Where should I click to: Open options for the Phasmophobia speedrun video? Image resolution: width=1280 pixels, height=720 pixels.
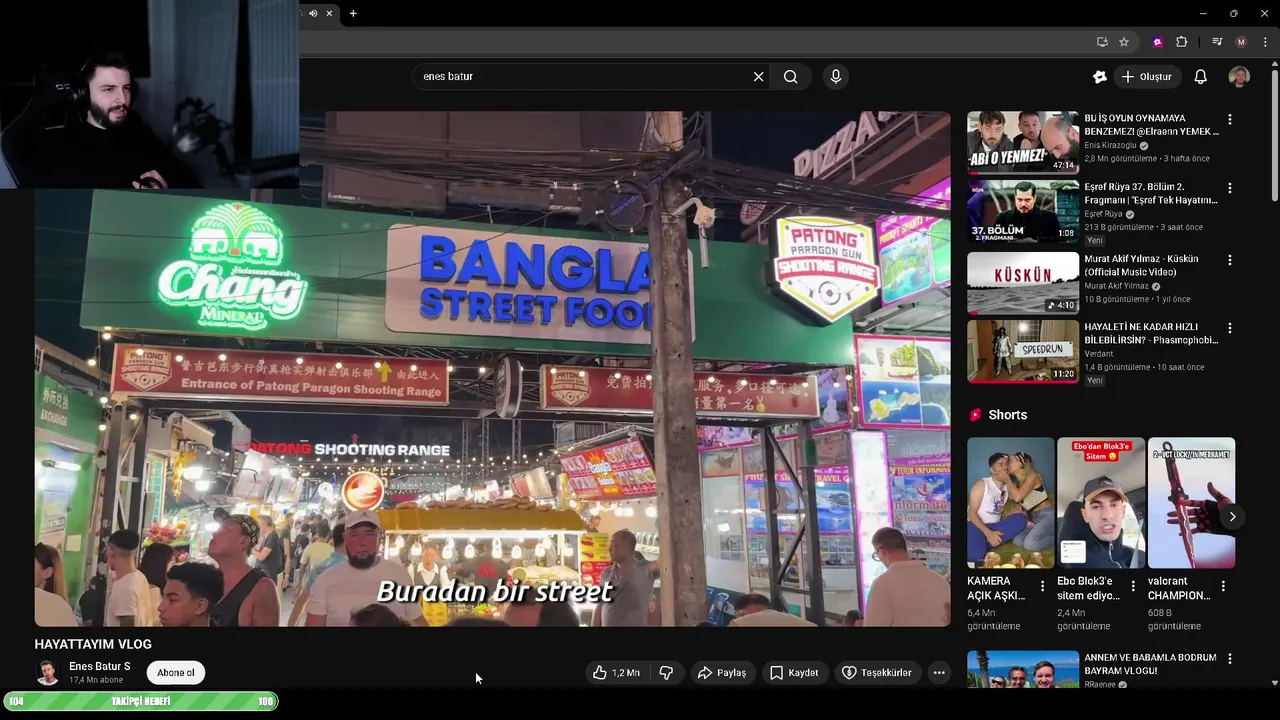pyautogui.click(x=1230, y=328)
